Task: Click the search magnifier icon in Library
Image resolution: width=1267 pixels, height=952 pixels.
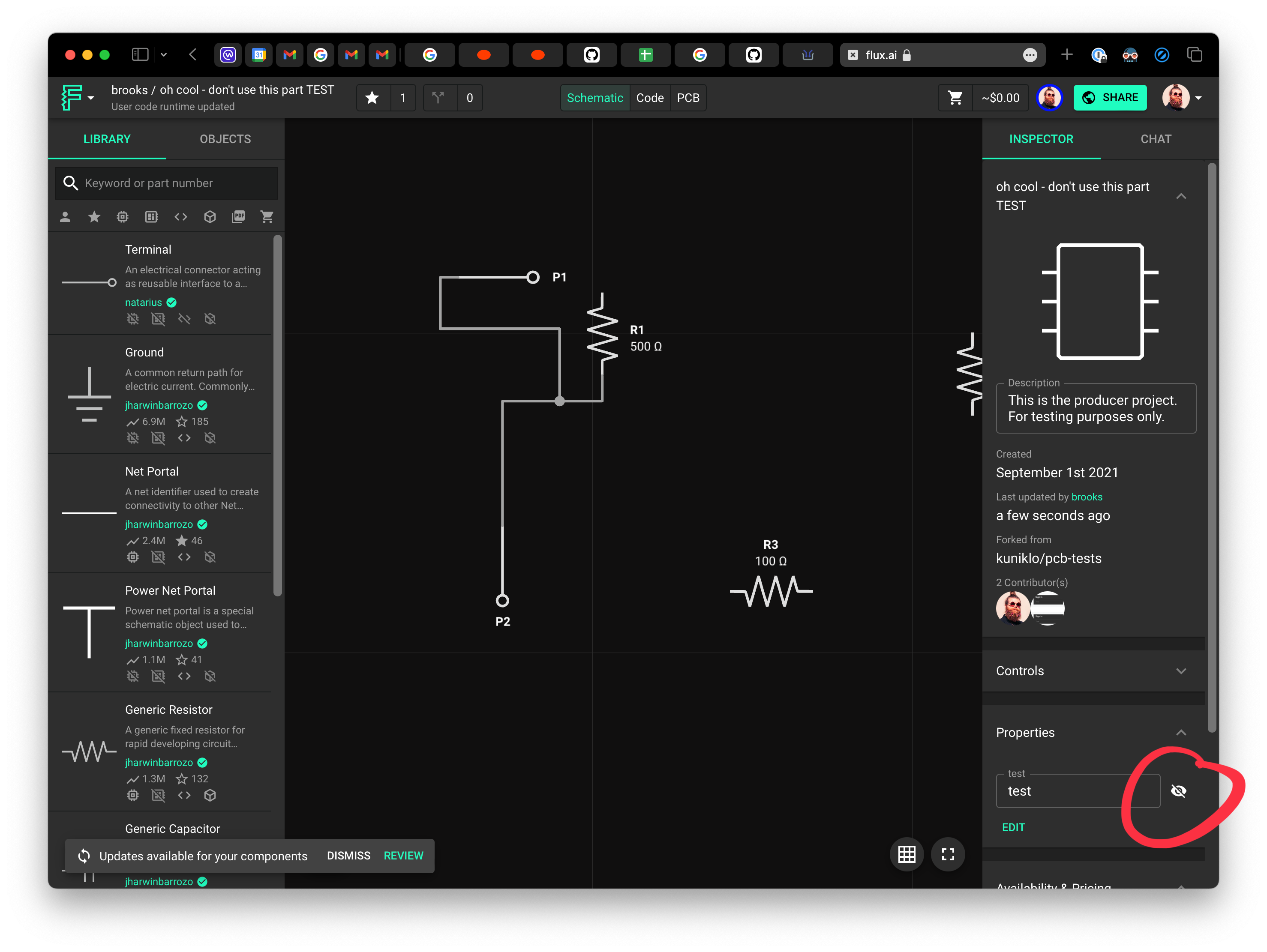Action: pyautogui.click(x=70, y=183)
